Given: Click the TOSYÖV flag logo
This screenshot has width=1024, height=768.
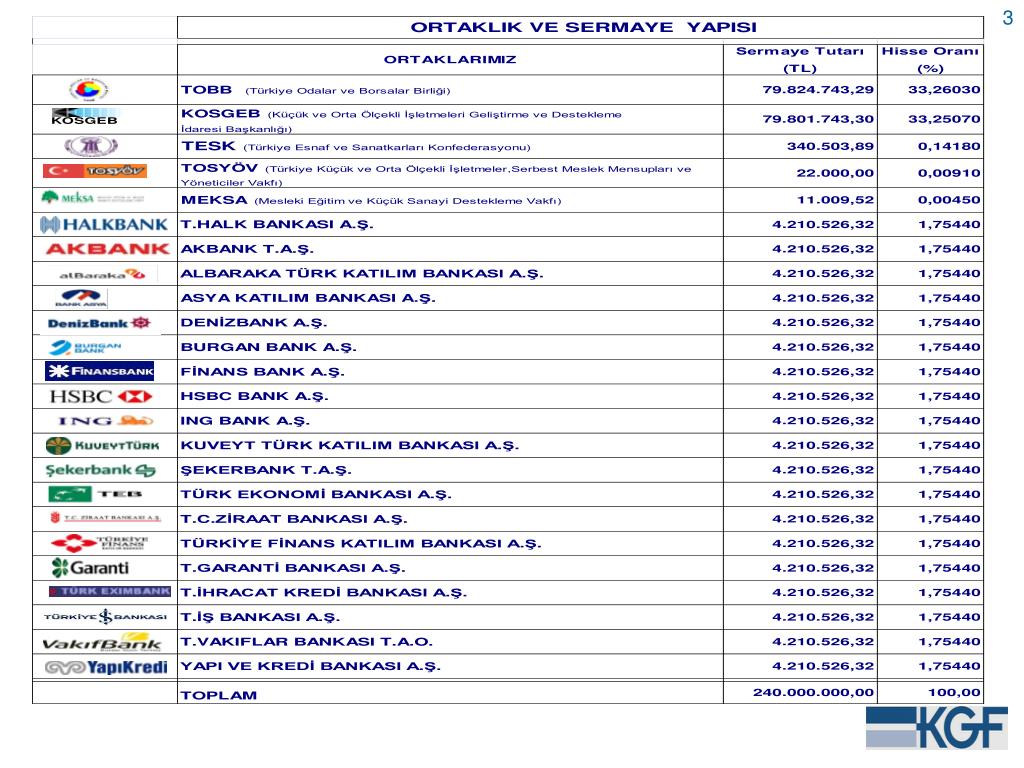Looking at the screenshot, I should pos(95,171).
